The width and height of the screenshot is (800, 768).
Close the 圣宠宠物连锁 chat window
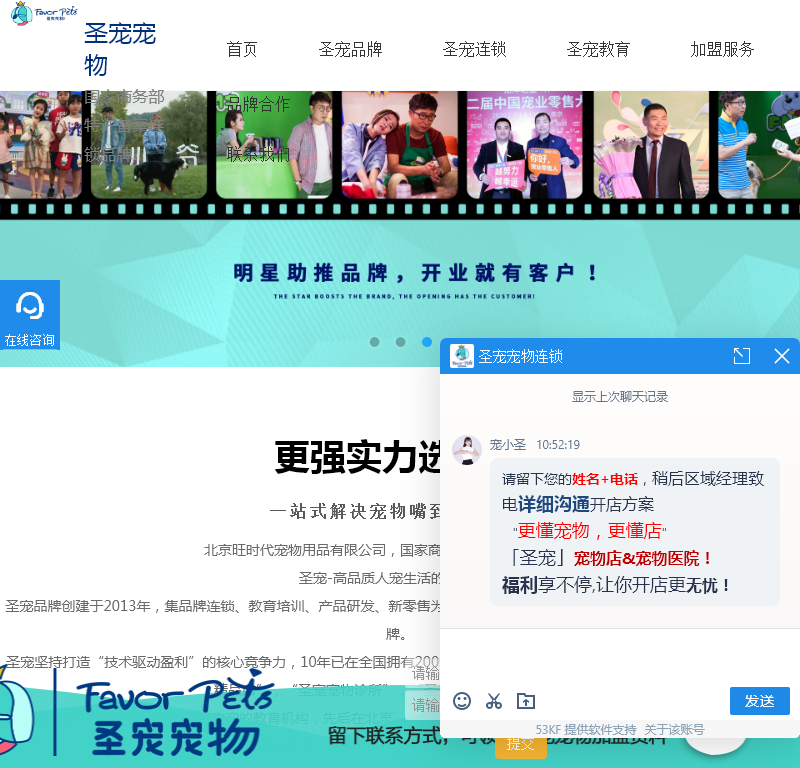(x=782, y=356)
